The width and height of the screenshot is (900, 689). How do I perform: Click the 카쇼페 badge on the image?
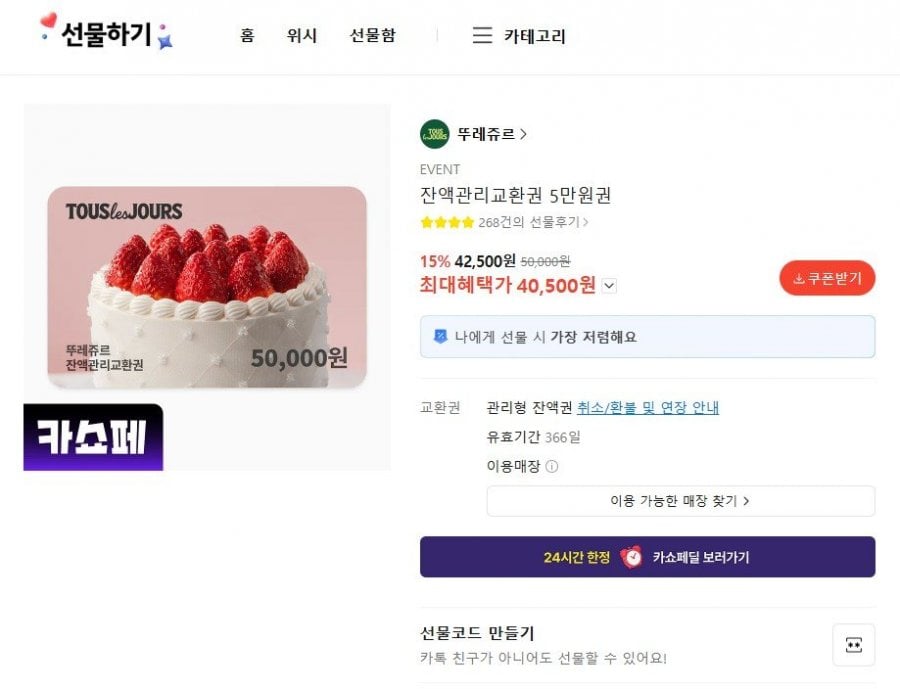tap(91, 435)
